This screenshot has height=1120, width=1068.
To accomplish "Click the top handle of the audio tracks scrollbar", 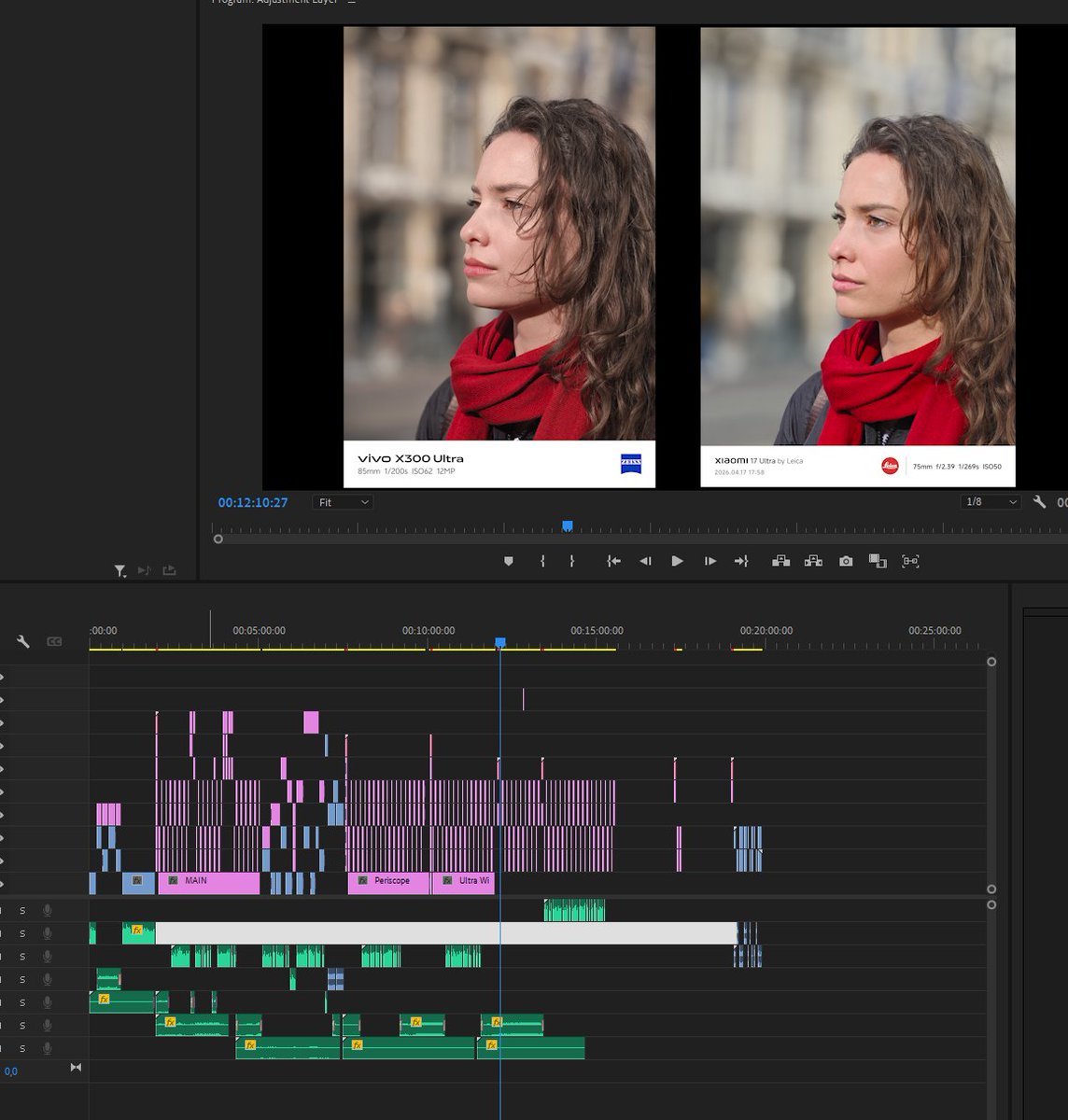I will pos(991,904).
